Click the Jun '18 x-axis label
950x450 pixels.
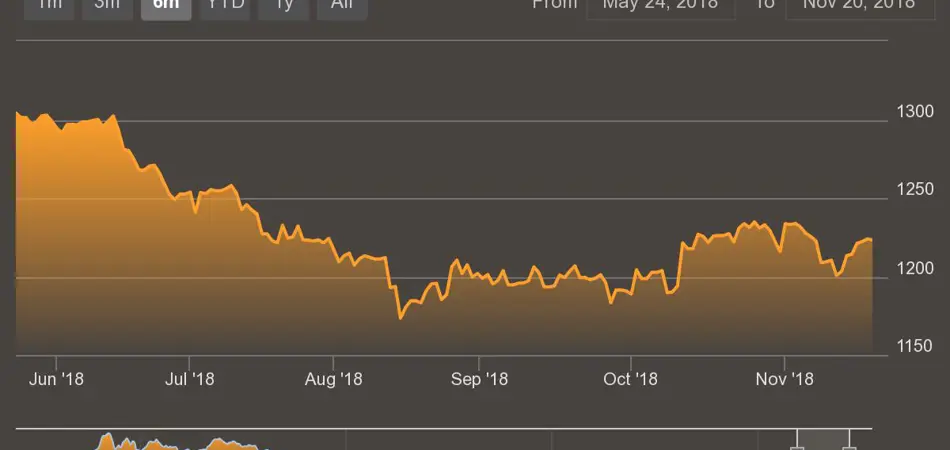[57, 379]
